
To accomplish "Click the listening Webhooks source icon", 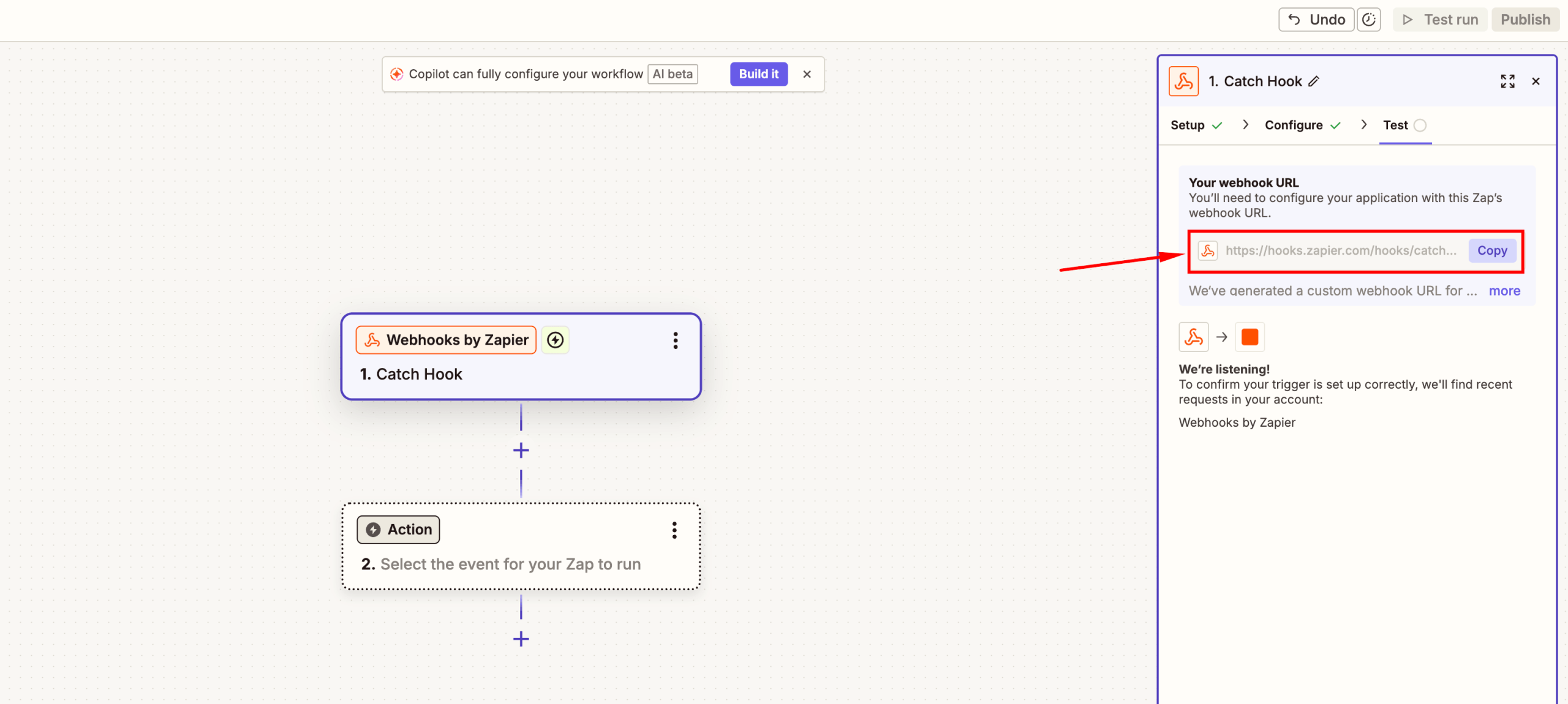I will [1193, 337].
